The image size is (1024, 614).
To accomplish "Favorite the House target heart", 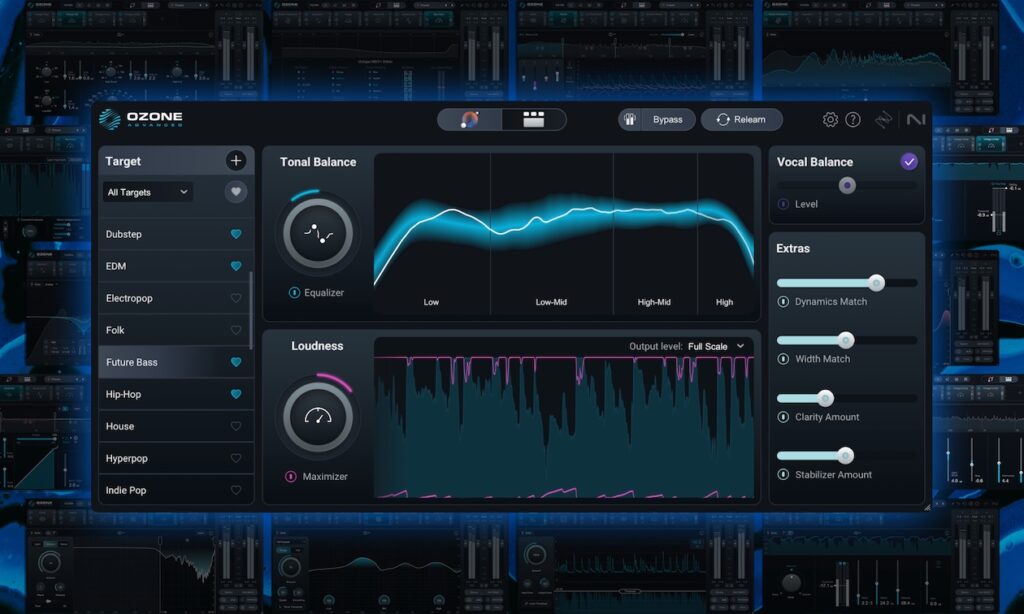I will [236, 426].
